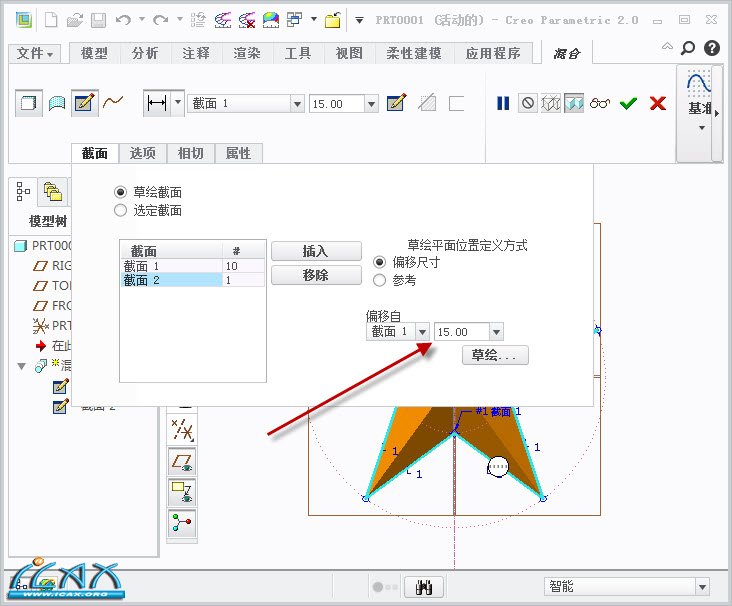
Task: Select the 截面 2 row in sections table
Action: (x=193, y=280)
